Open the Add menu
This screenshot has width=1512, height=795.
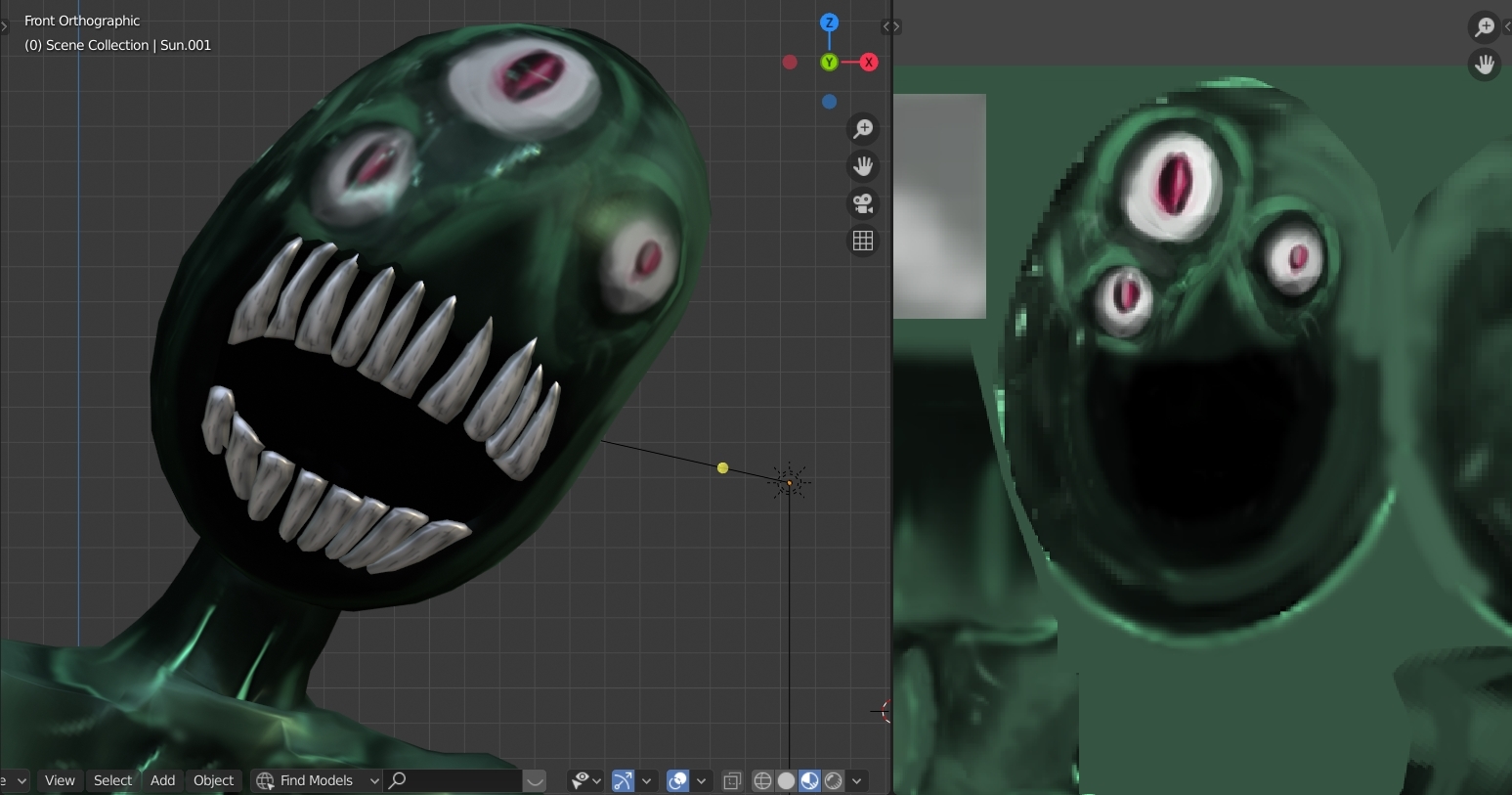pyautogui.click(x=162, y=780)
